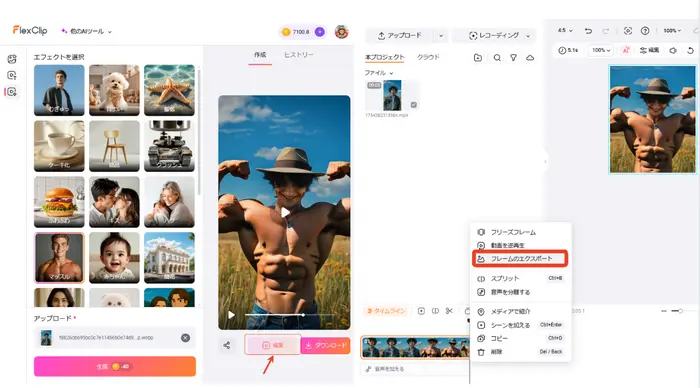This screenshot has height=388, width=700.
Task: Click the cloud icon in media panel
Action: point(530,58)
